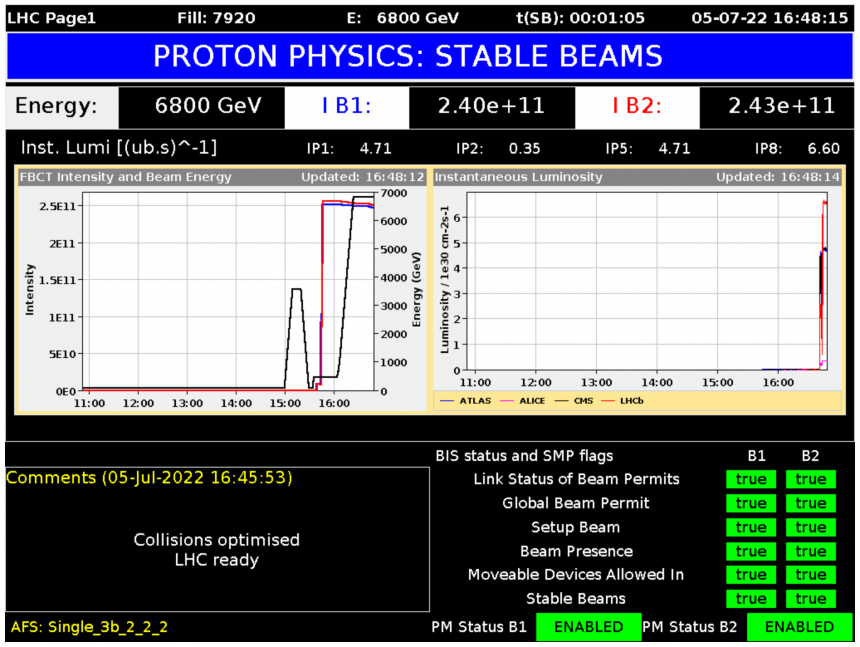The height and width of the screenshot is (647, 860).
Task: Toggle the Global Beam Permit B2 flag
Action: point(811,503)
